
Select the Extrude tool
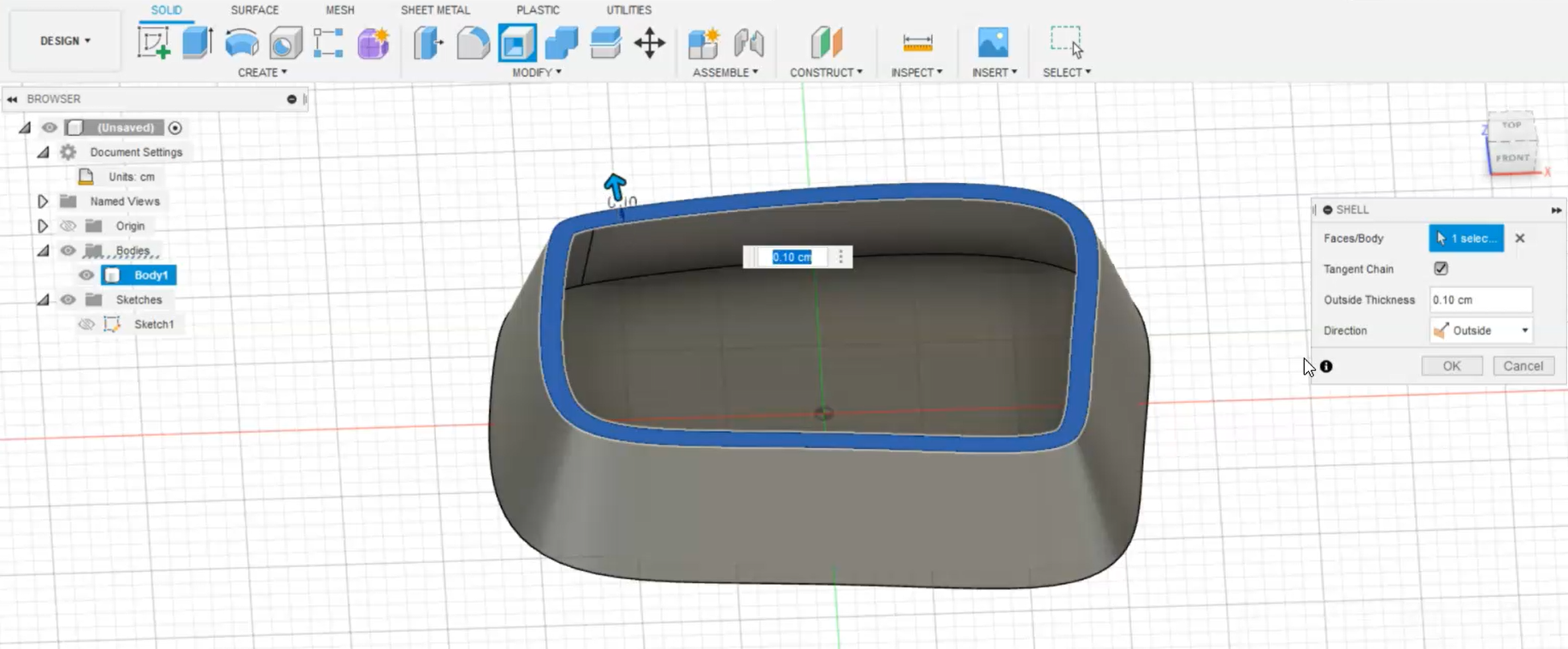(197, 43)
